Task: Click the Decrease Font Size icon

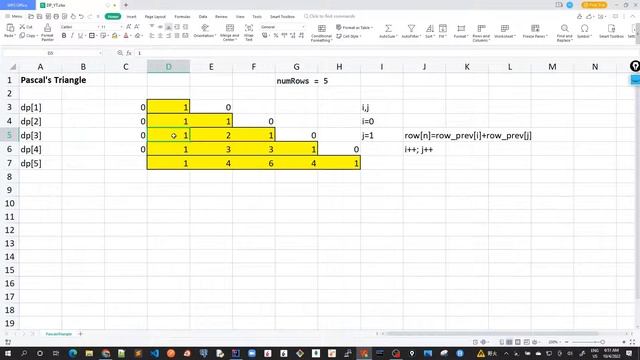Action: (137, 27)
